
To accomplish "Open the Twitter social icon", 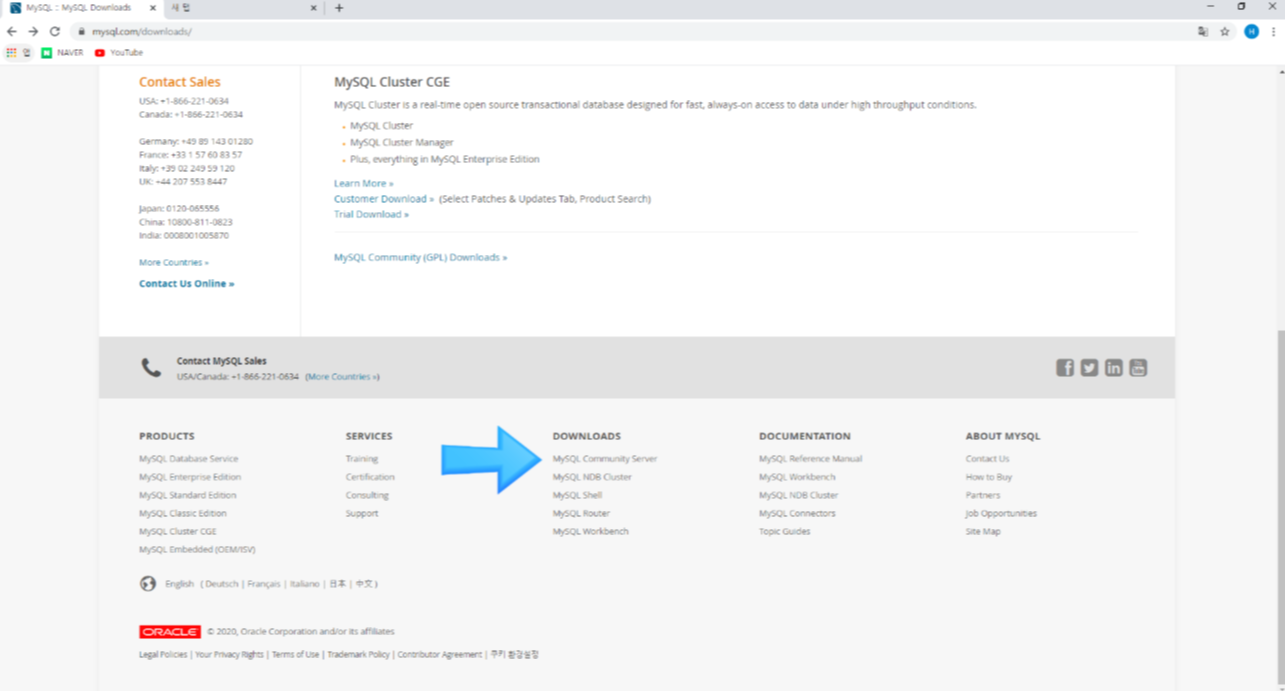I will click(x=1089, y=368).
